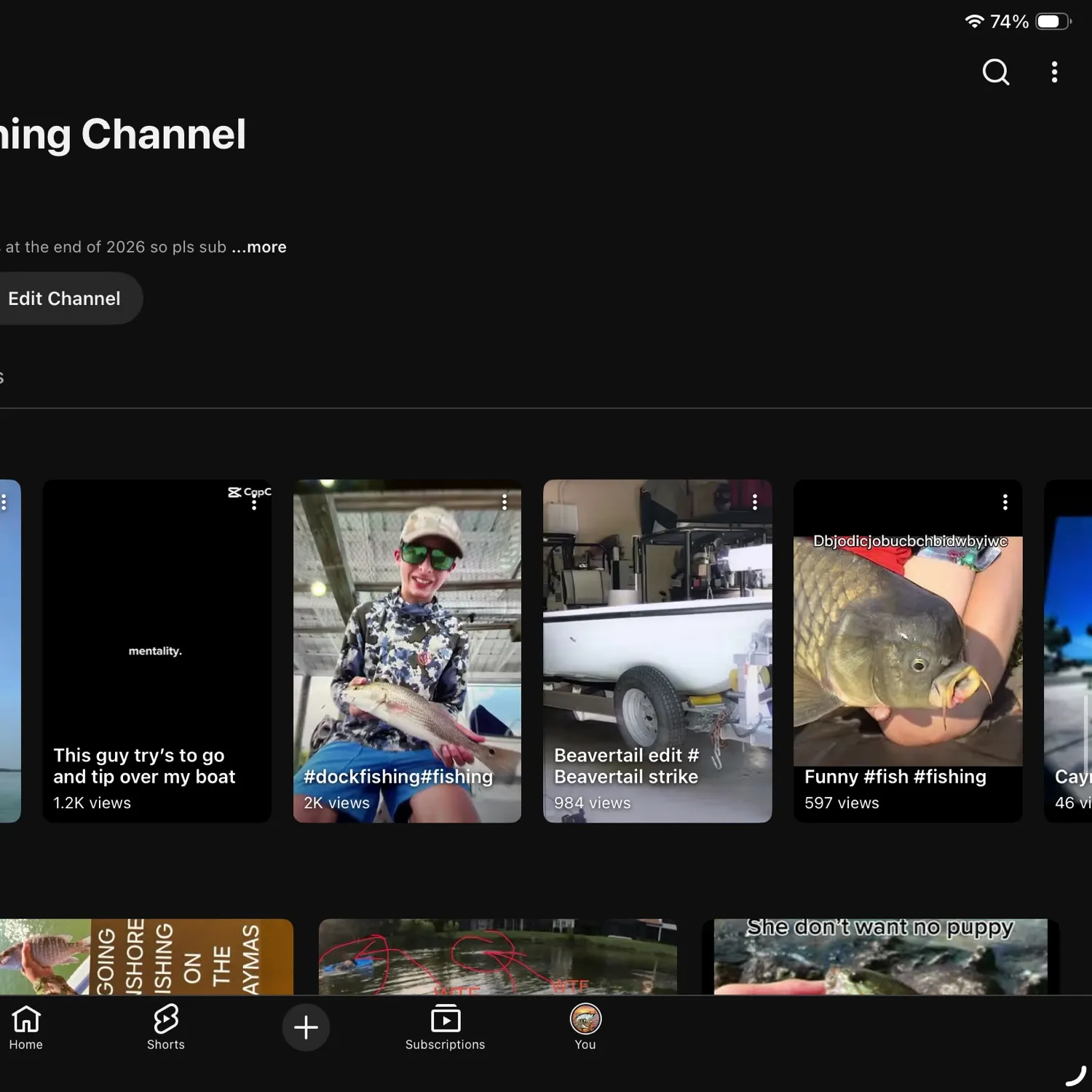Image resolution: width=1092 pixels, height=1092 pixels.
Task: Open the Going Inshore Fishing video thumbnail
Action: tap(146, 956)
